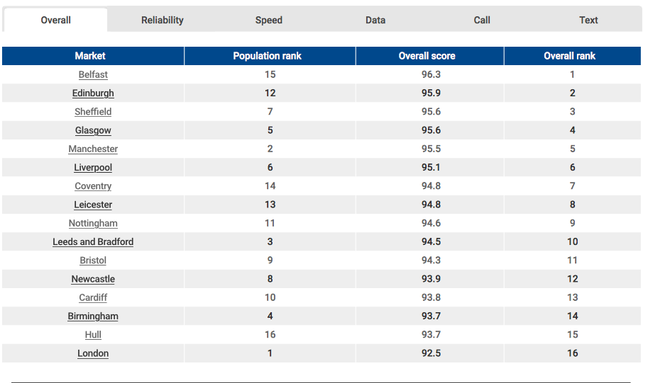Open the Sheffield market link
Screen dimensions: 648x383
tap(93, 112)
